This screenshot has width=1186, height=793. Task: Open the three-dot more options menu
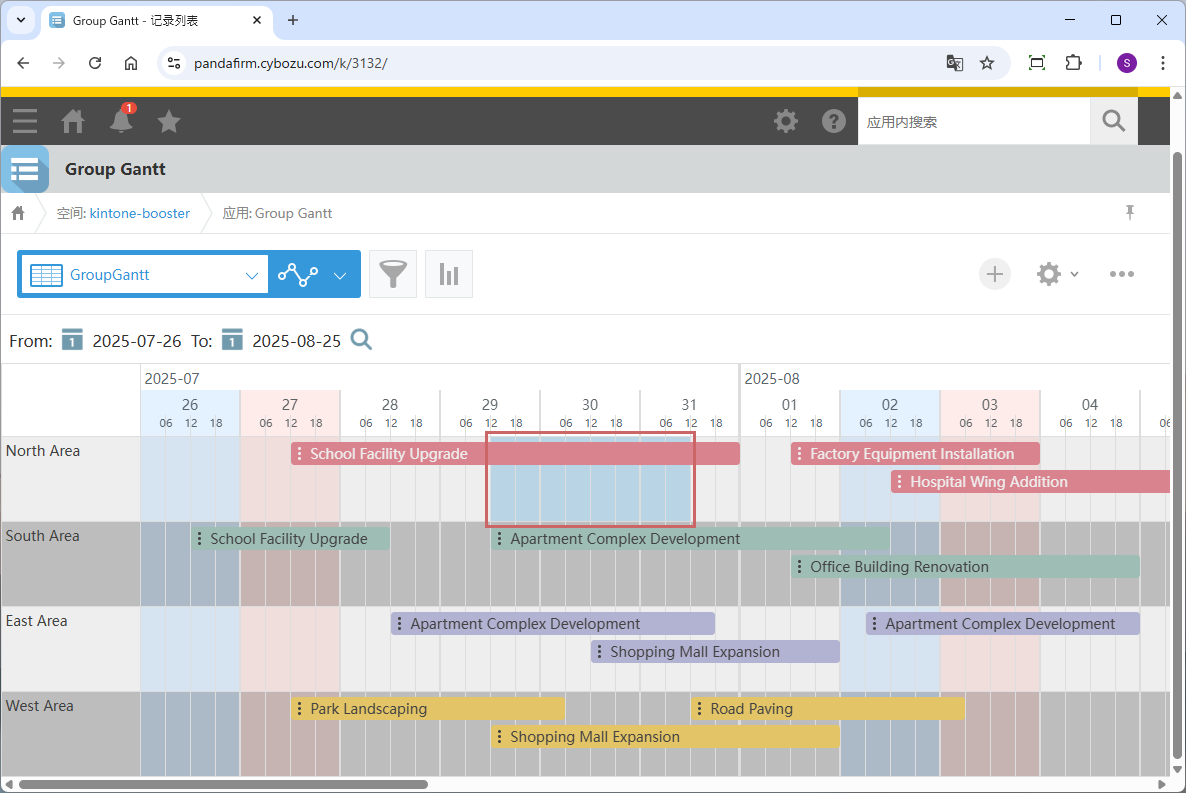click(1121, 274)
